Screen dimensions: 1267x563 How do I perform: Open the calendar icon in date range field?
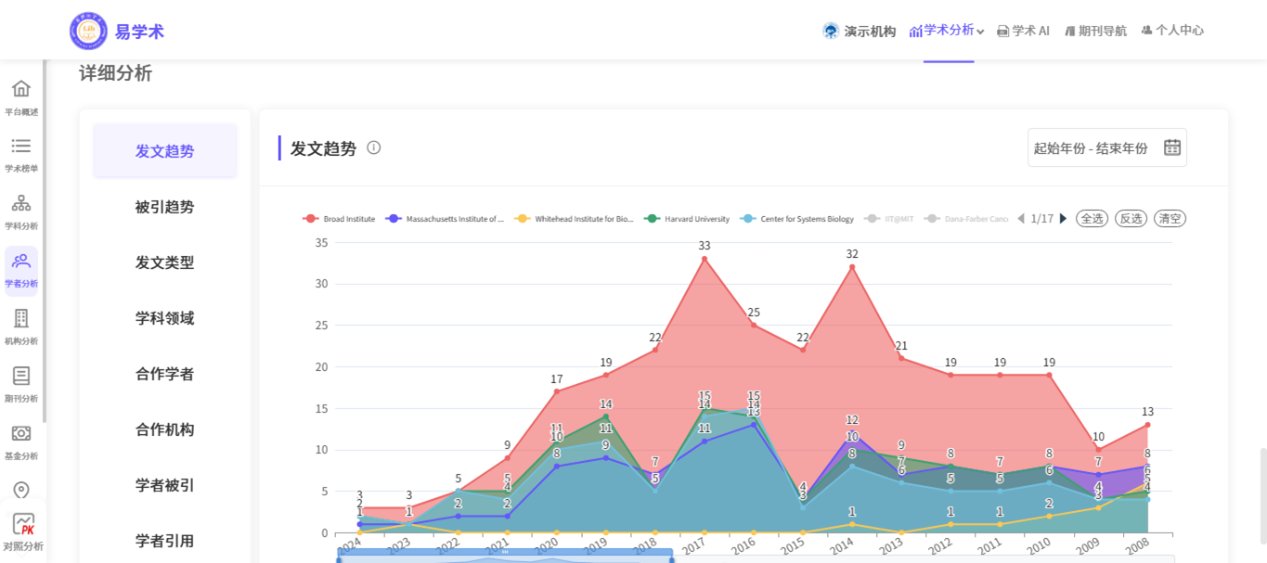1173,148
